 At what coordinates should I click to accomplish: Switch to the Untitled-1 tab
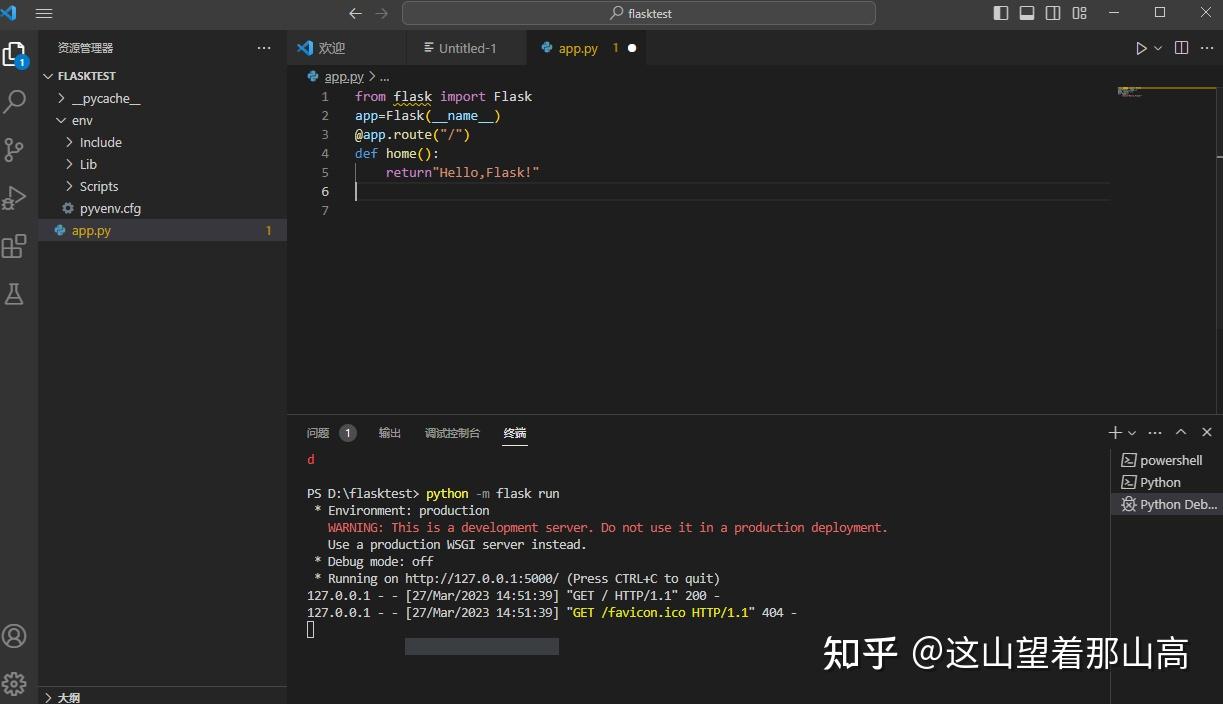coord(466,47)
